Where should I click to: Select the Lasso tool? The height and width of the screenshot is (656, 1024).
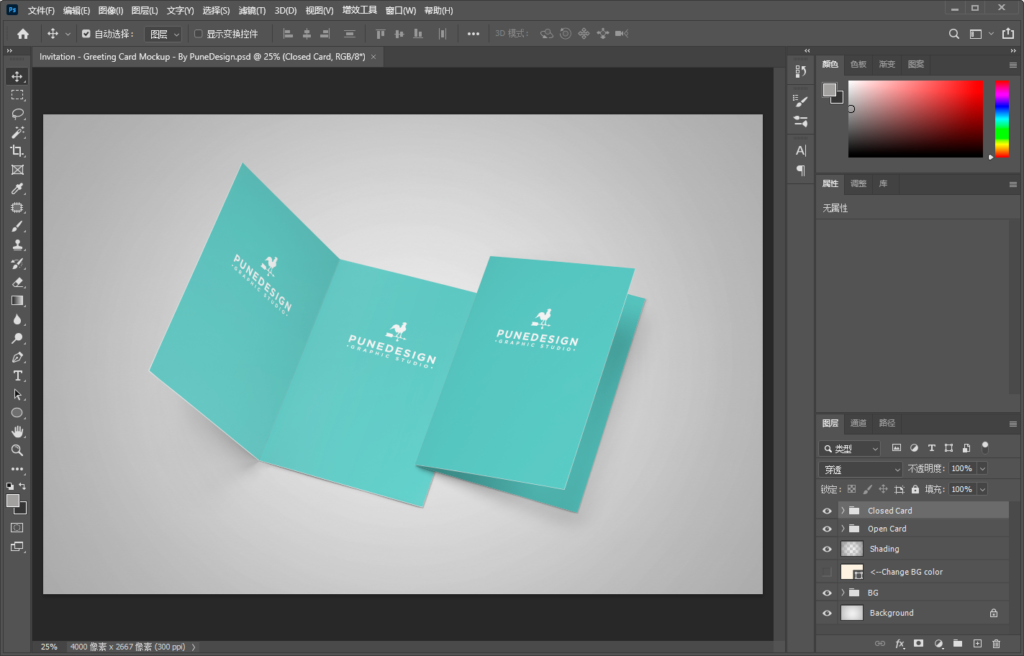(x=17, y=114)
